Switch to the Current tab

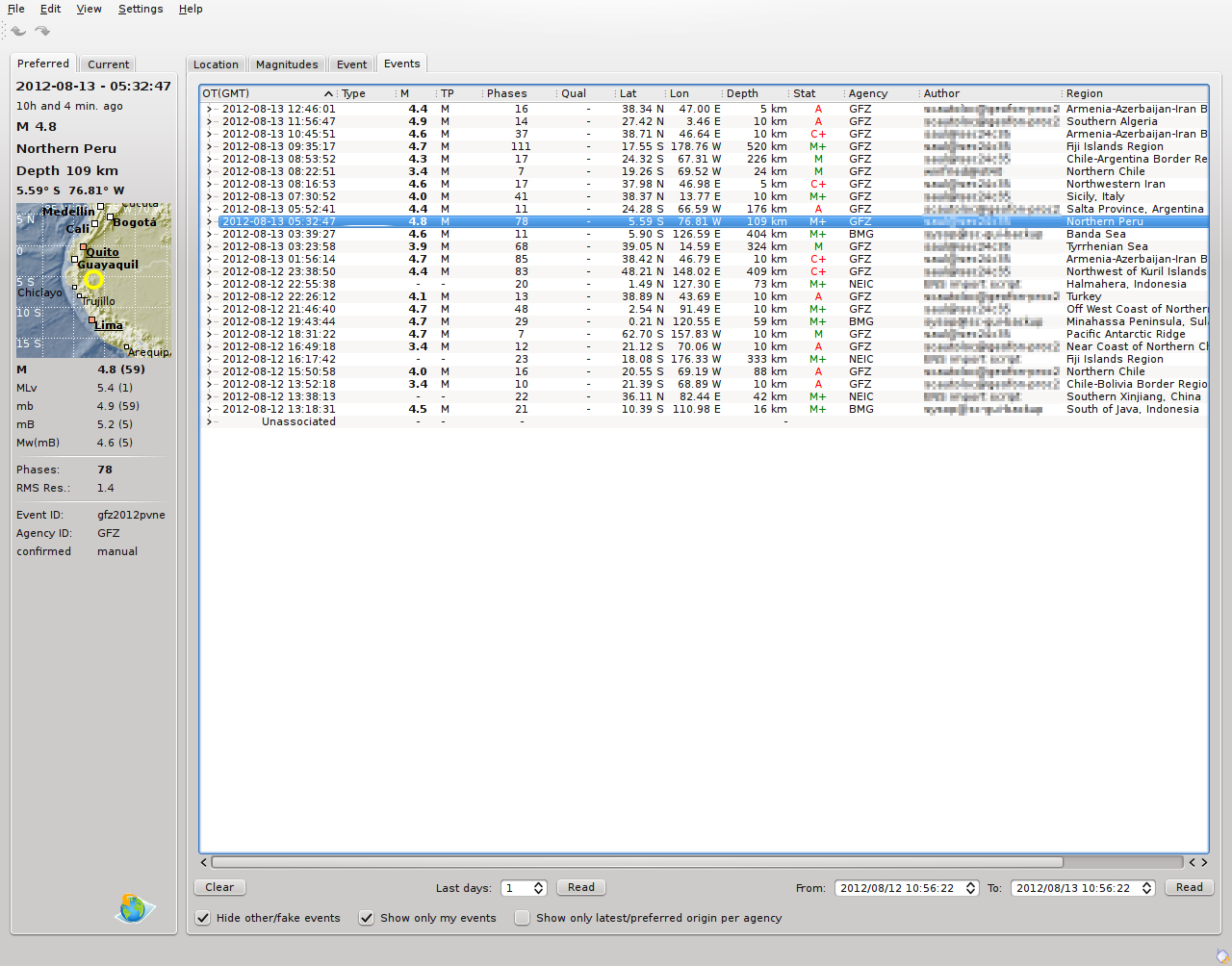pos(107,64)
